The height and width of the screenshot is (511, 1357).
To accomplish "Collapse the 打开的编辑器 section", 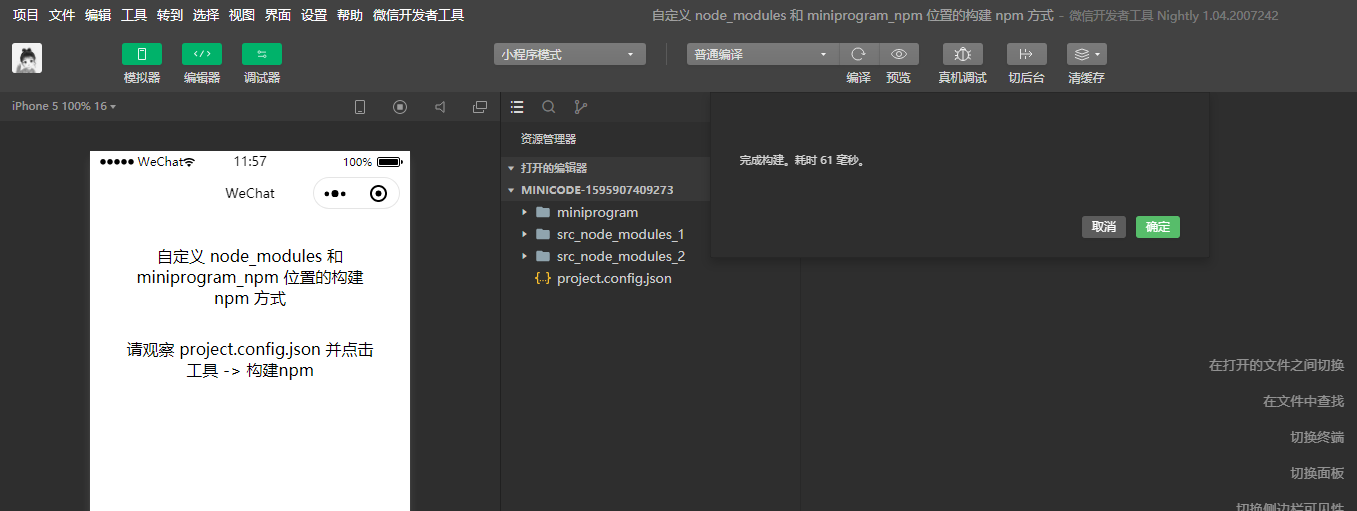I will [x=605, y=168].
